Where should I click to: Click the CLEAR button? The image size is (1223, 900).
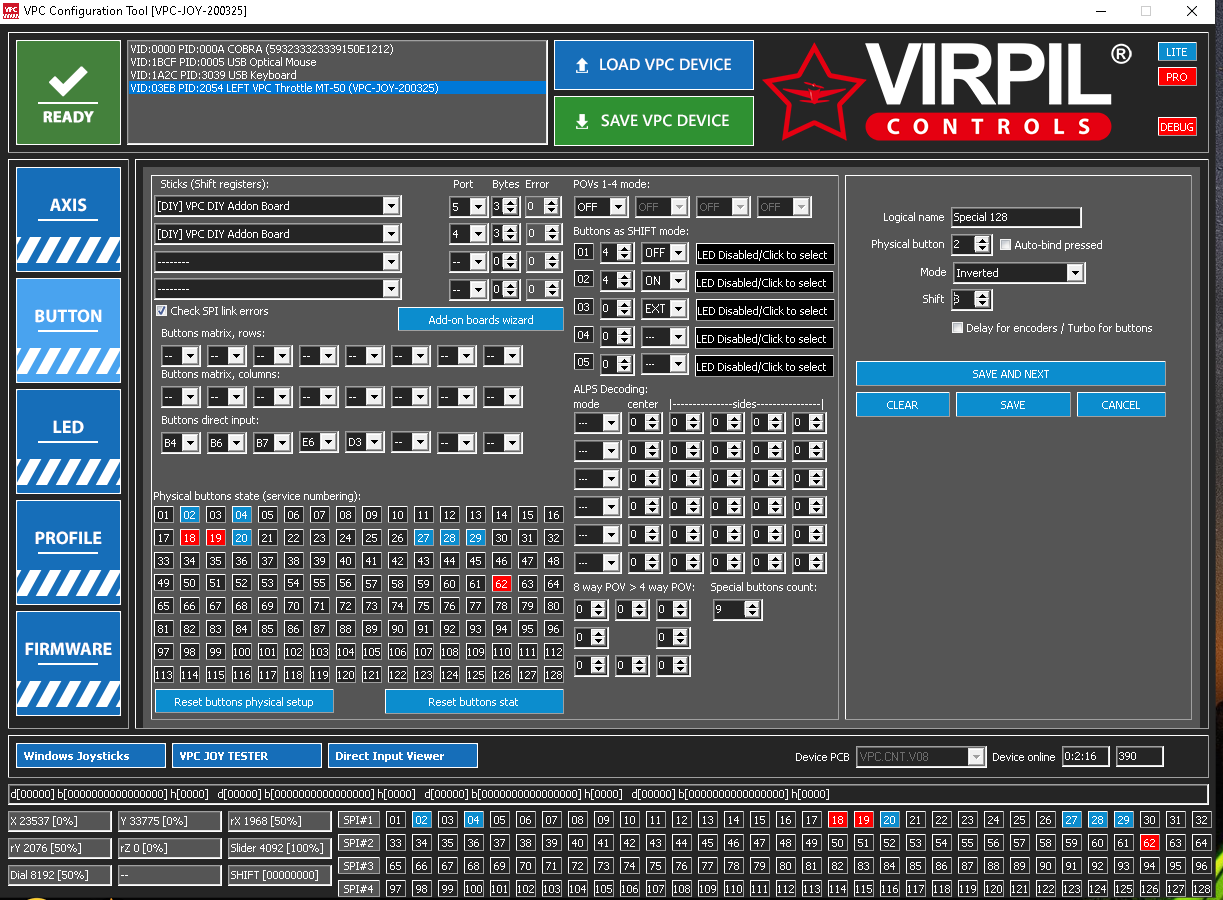point(902,405)
